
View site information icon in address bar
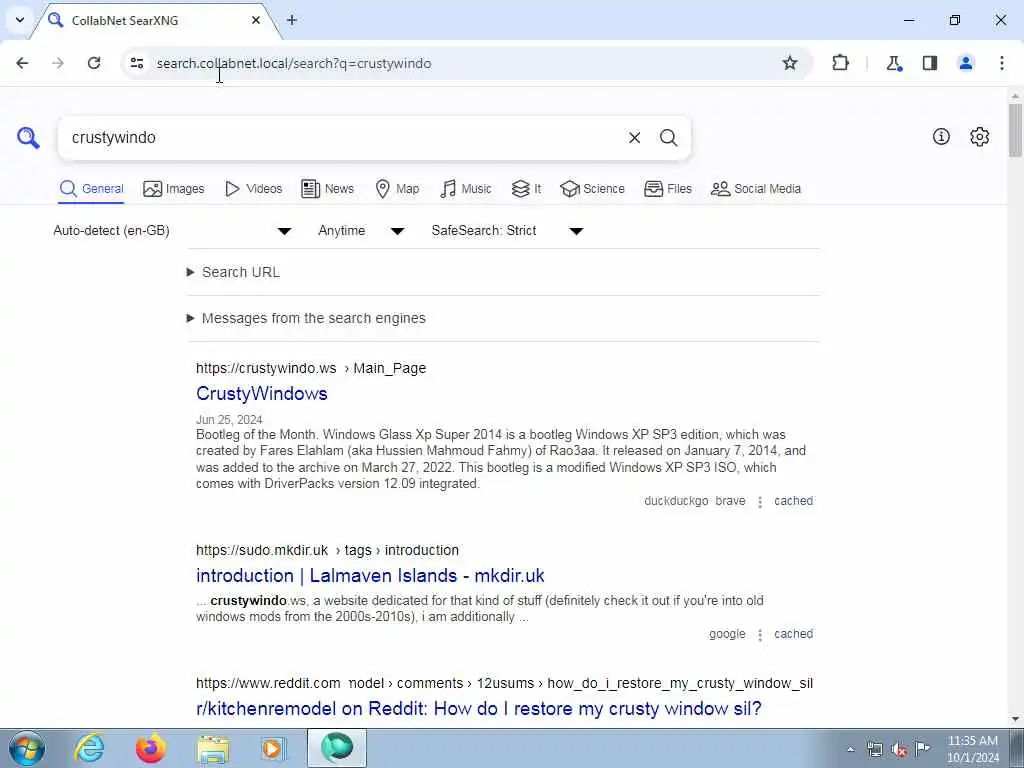tap(136, 63)
